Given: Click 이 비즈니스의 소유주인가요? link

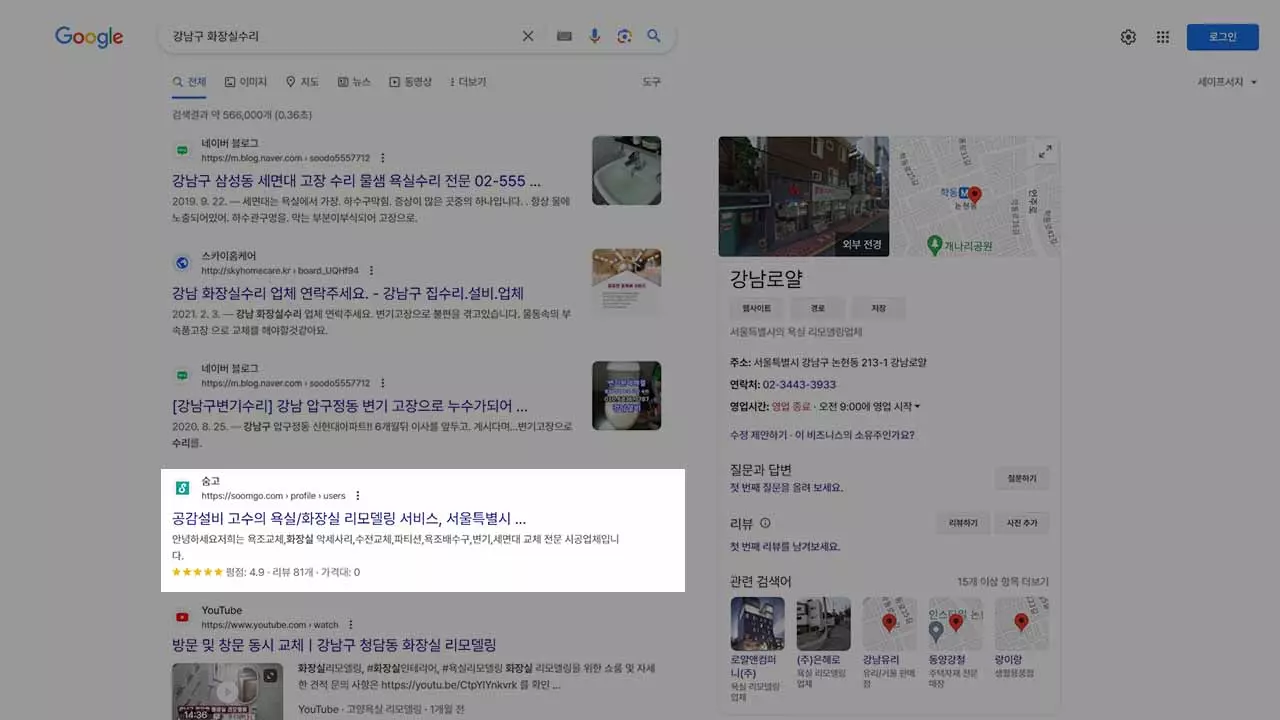Looking at the screenshot, I should point(856,435).
